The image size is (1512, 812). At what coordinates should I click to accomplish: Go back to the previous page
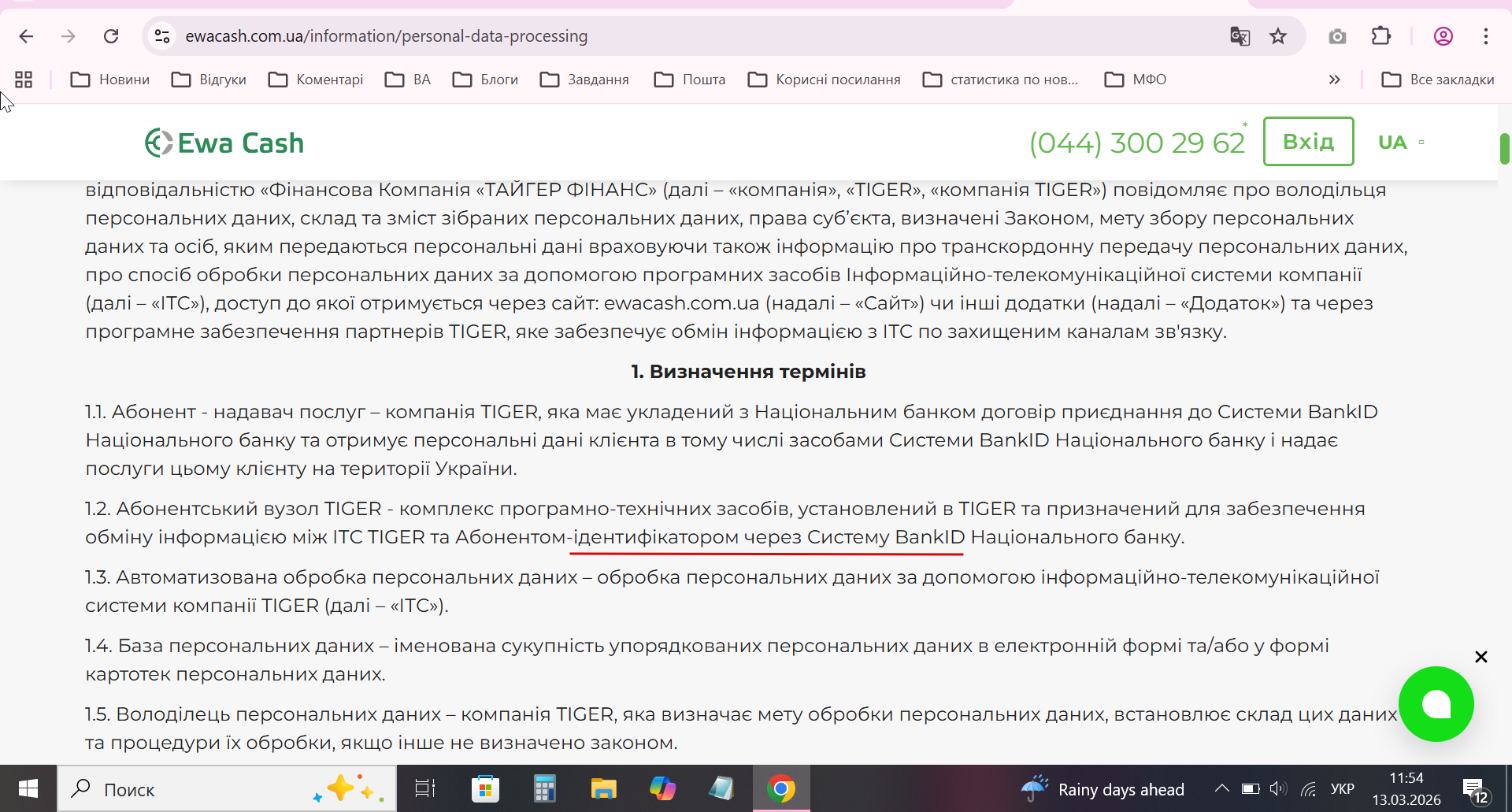tap(26, 36)
